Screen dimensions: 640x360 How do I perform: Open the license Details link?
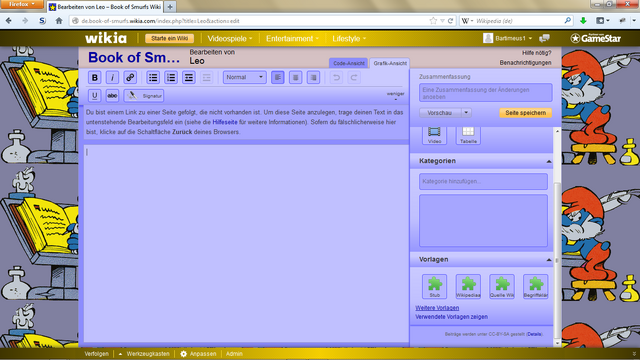pyautogui.click(x=534, y=334)
